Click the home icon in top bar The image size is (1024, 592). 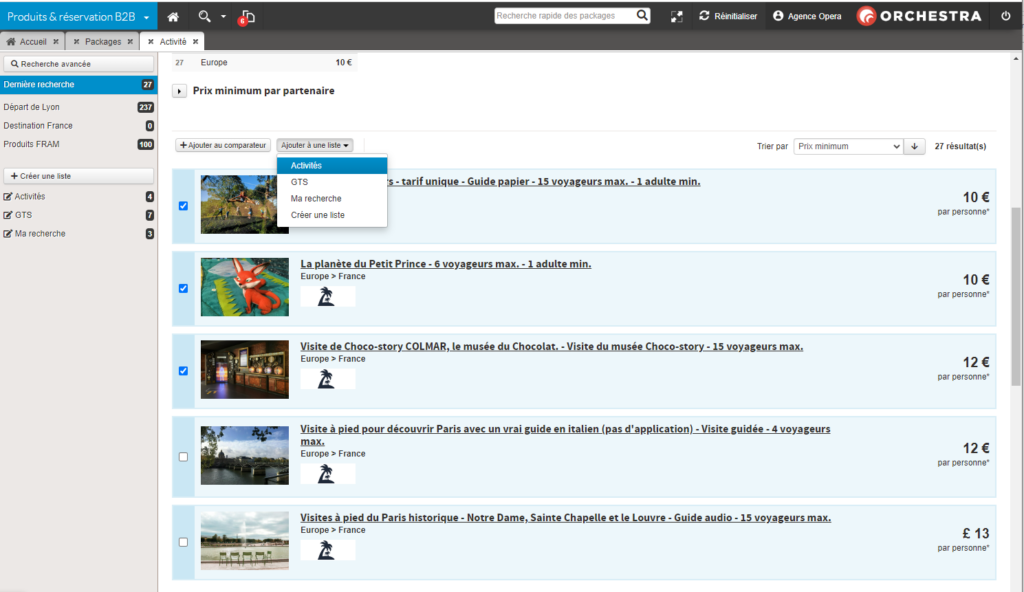click(173, 16)
